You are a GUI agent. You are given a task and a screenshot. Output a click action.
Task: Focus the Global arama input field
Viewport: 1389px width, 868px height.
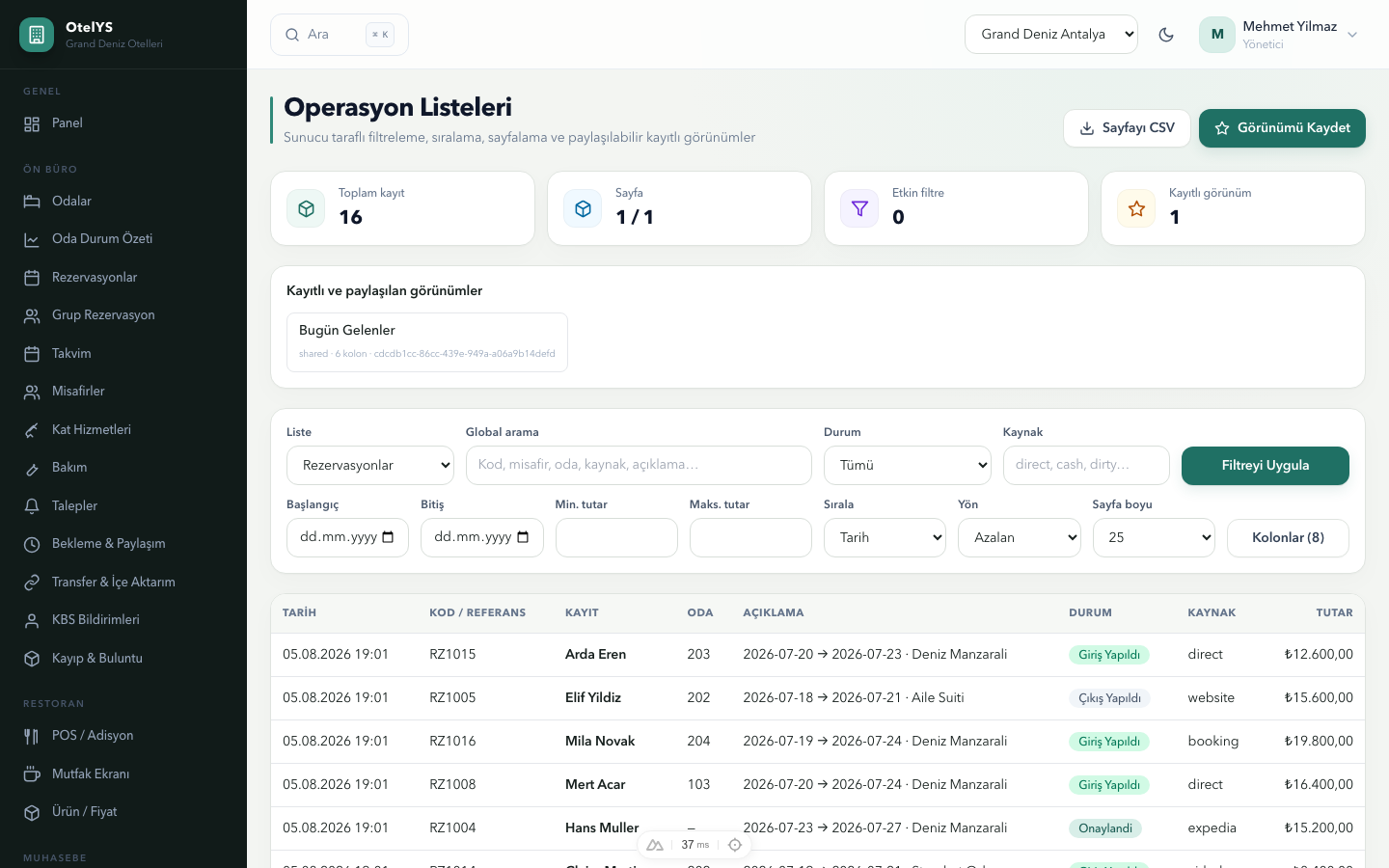point(639,465)
